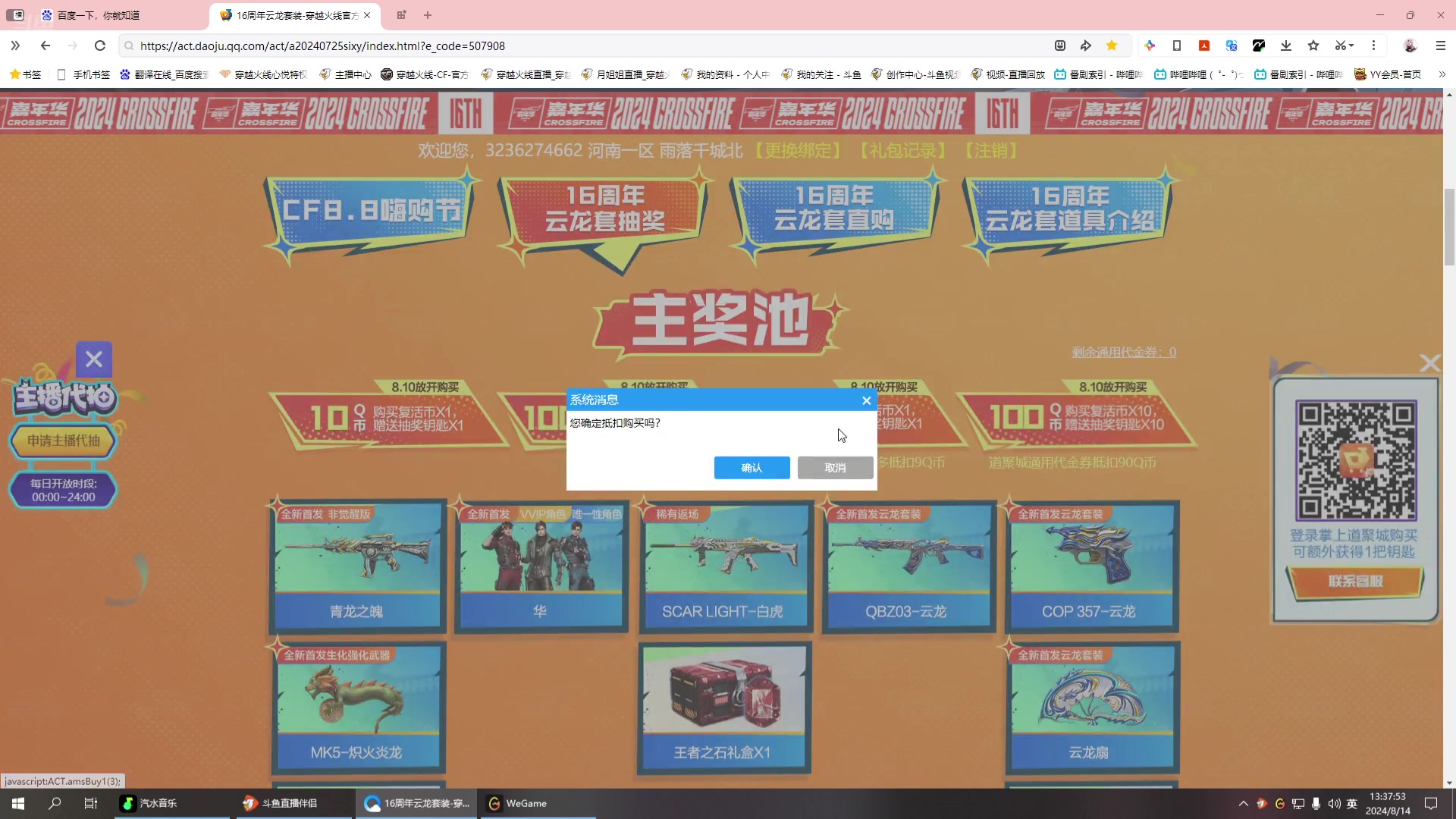Open 穿越火线心悦特权 bookmark

point(264,74)
